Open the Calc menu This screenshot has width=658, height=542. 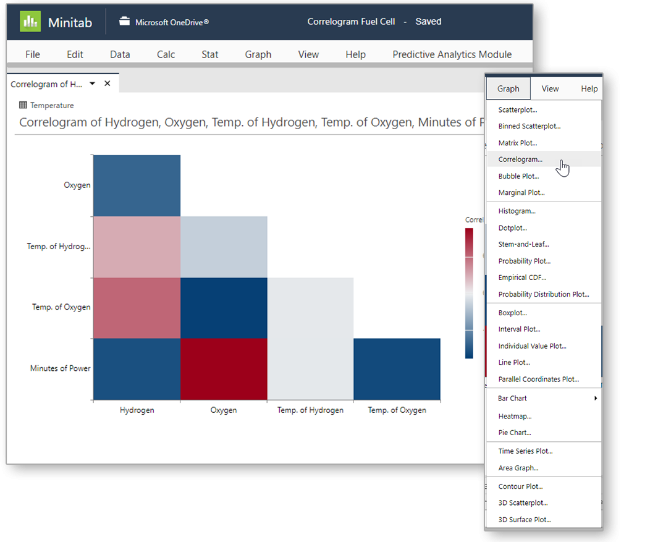[x=166, y=54]
